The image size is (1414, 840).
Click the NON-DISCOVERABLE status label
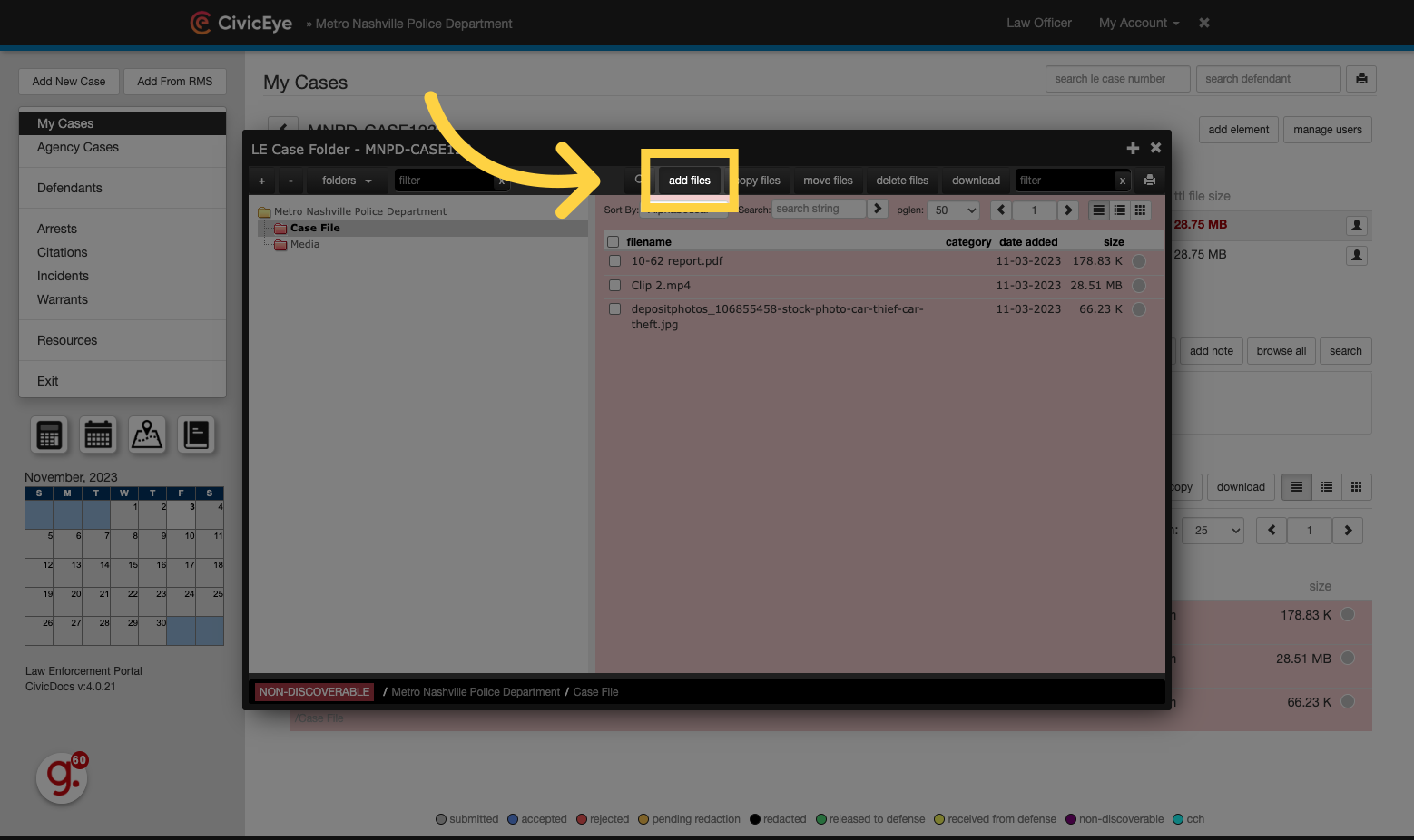(315, 692)
